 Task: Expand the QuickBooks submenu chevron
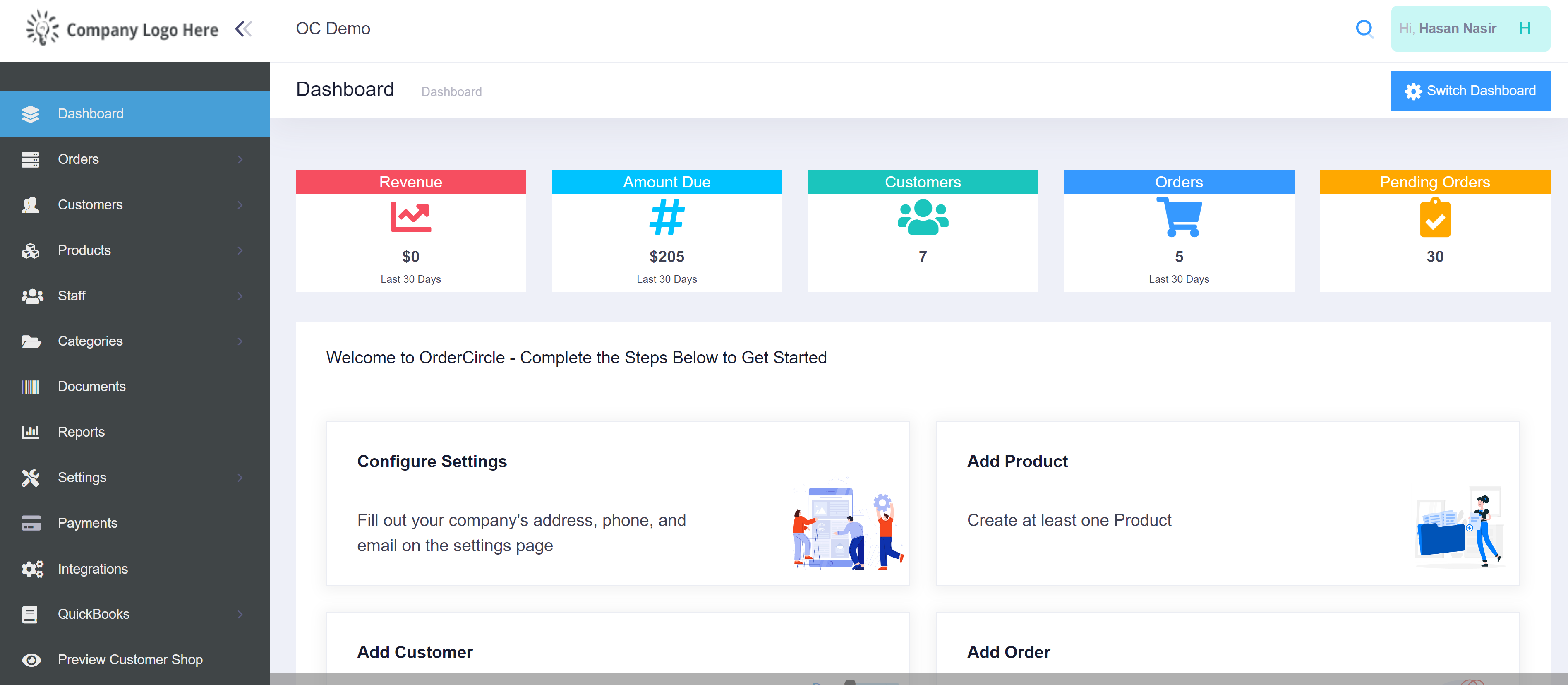point(240,614)
